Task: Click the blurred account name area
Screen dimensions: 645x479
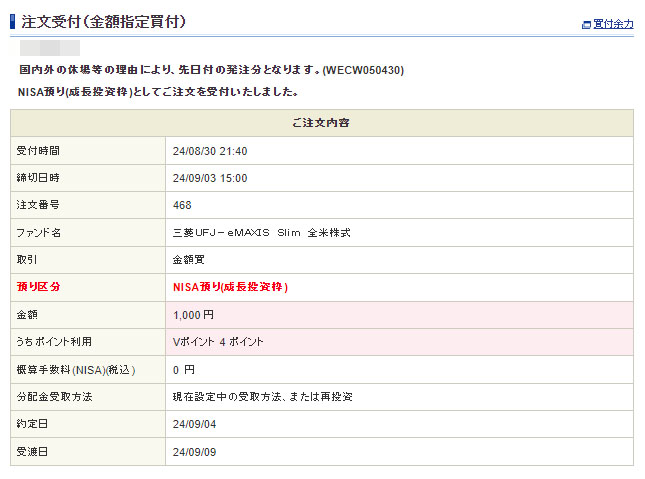Action: click(50, 48)
